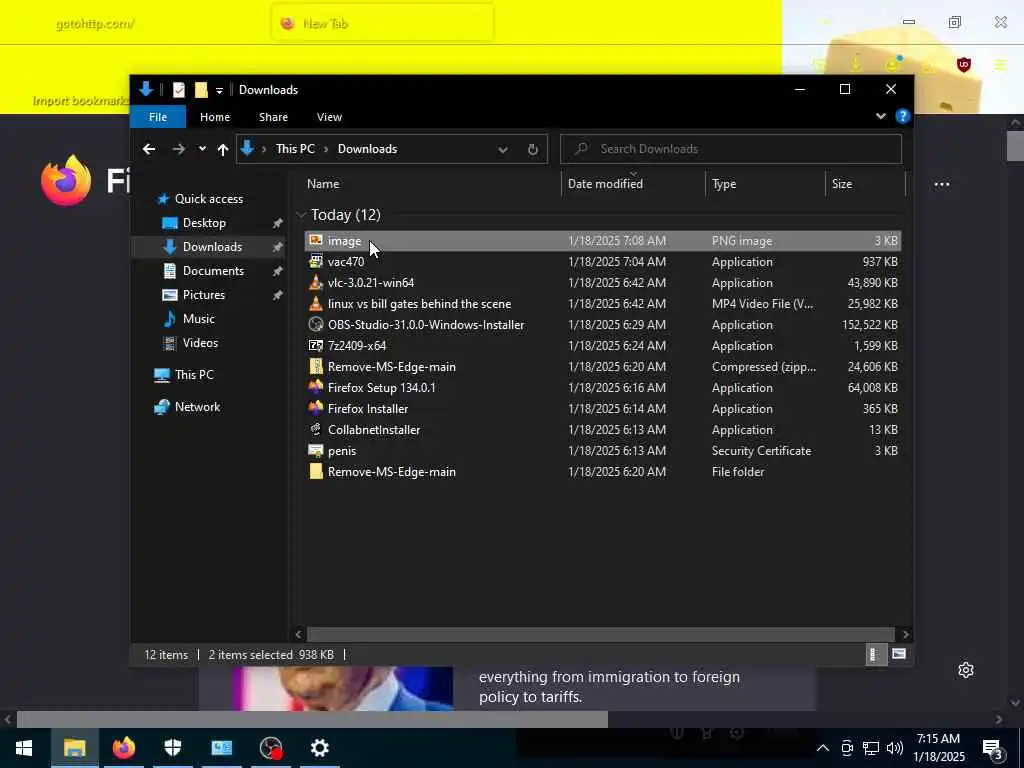
Task: Click the This PC breadcrumb chevron
Action: [x=326, y=150]
